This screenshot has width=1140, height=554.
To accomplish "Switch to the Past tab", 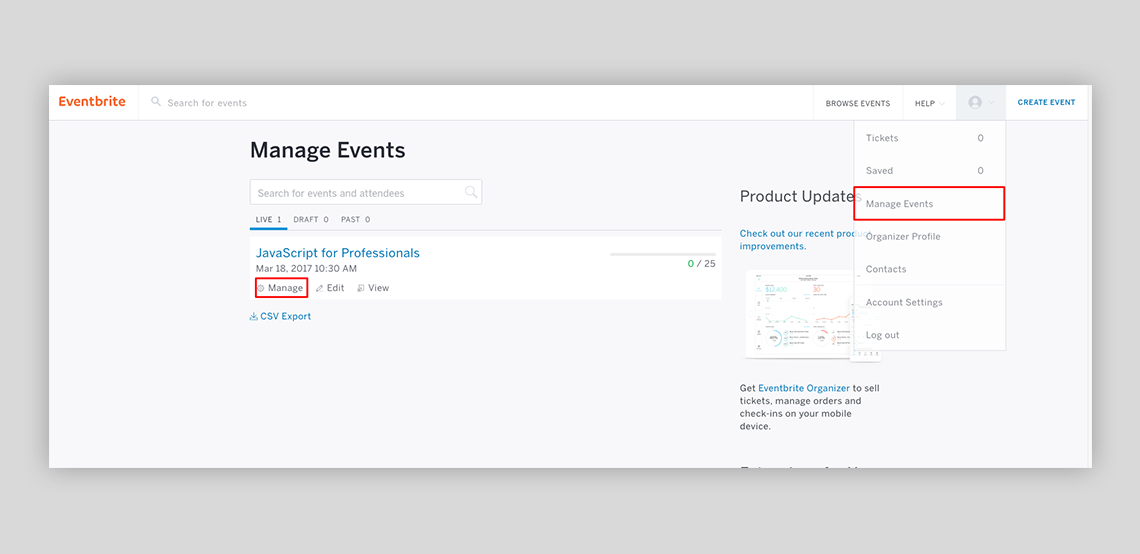I will click(356, 220).
